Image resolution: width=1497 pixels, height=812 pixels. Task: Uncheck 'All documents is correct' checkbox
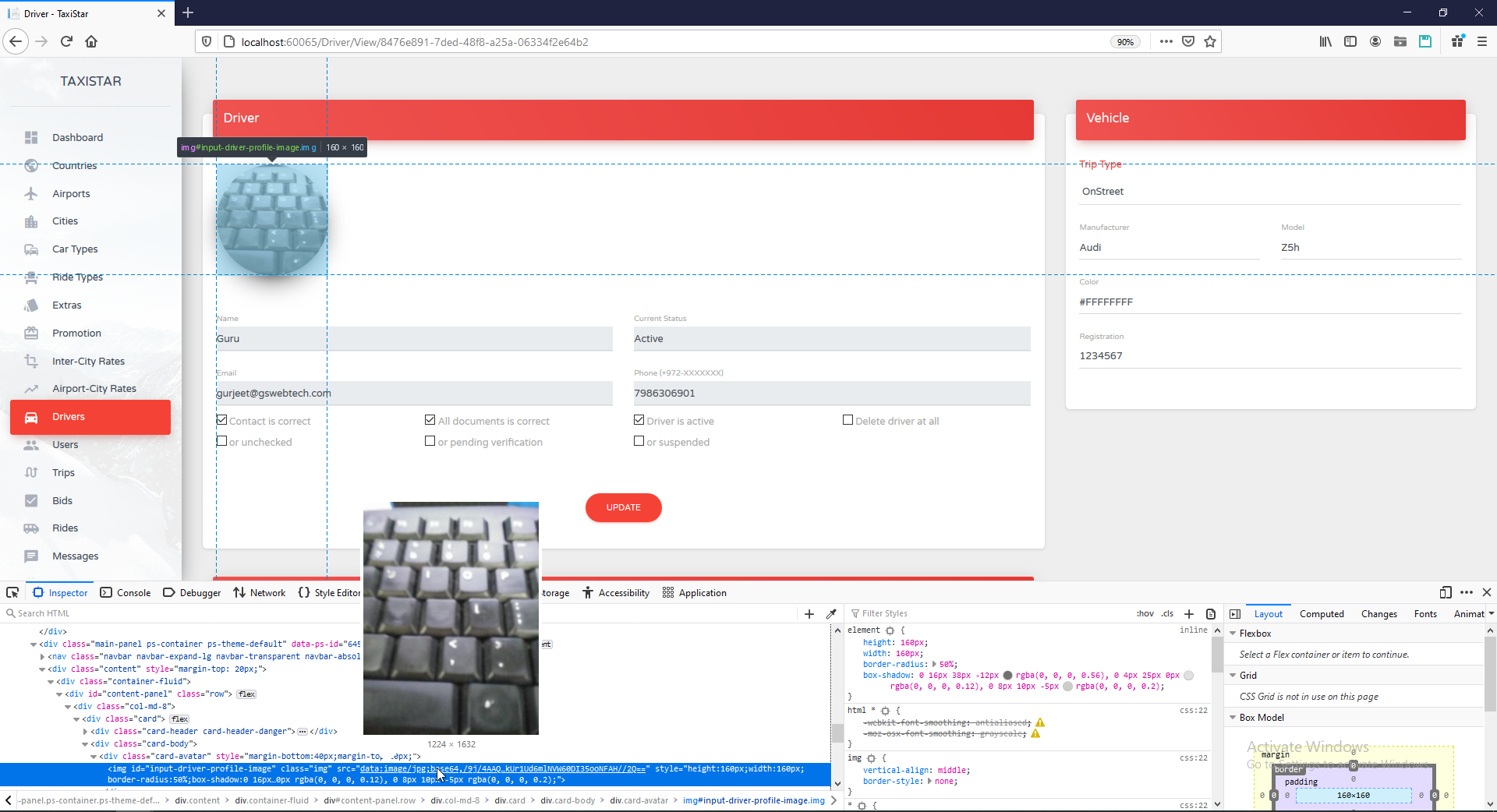coord(430,420)
